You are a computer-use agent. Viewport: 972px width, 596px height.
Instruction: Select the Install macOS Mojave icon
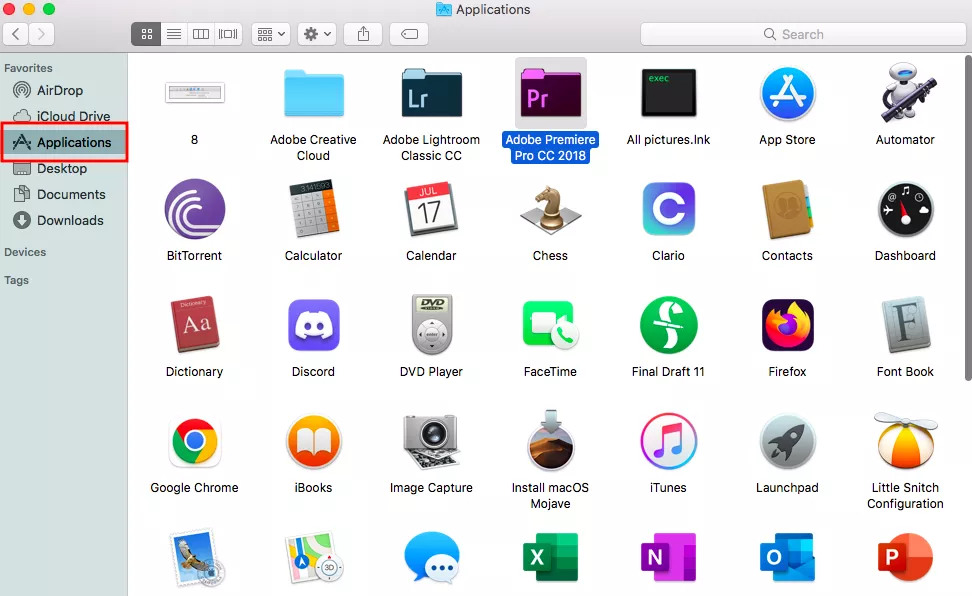coord(550,440)
